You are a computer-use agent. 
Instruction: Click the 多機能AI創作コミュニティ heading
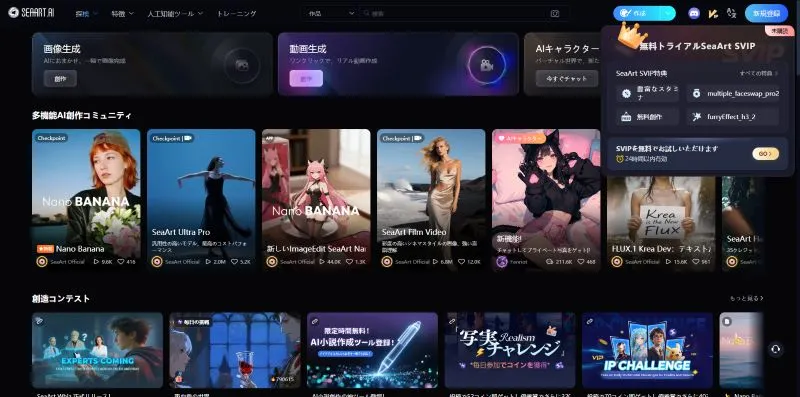coord(82,115)
